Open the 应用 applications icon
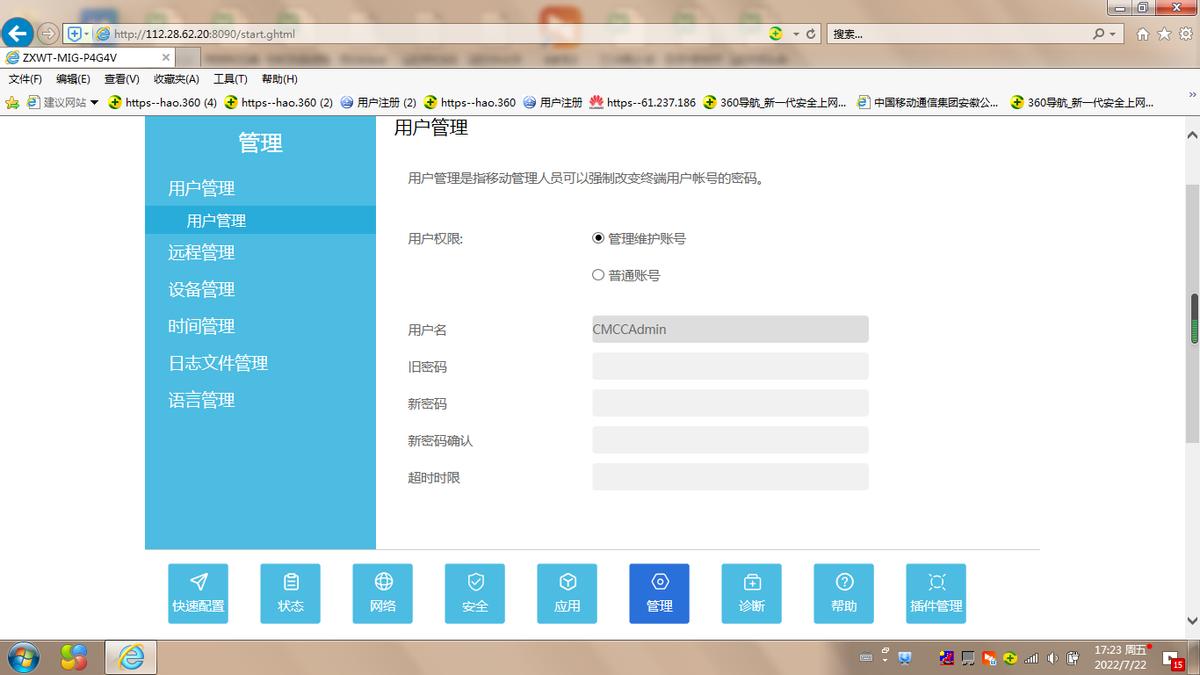This screenshot has width=1200, height=675. pos(567,592)
